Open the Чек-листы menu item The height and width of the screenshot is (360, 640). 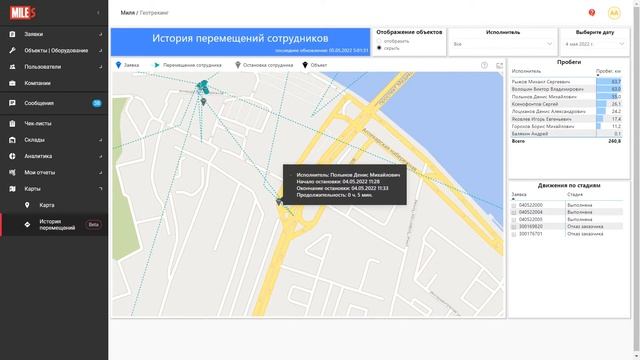(54, 124)
